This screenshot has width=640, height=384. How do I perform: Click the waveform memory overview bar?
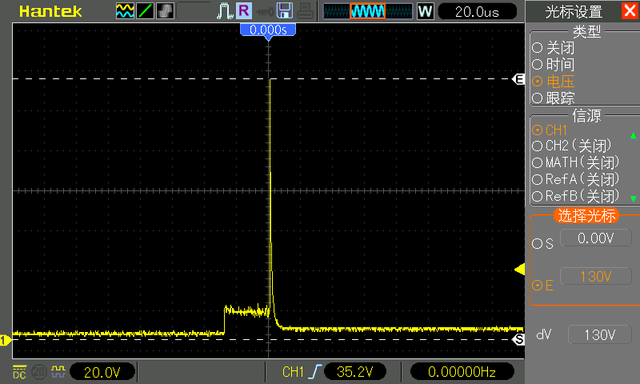[368, 11]
